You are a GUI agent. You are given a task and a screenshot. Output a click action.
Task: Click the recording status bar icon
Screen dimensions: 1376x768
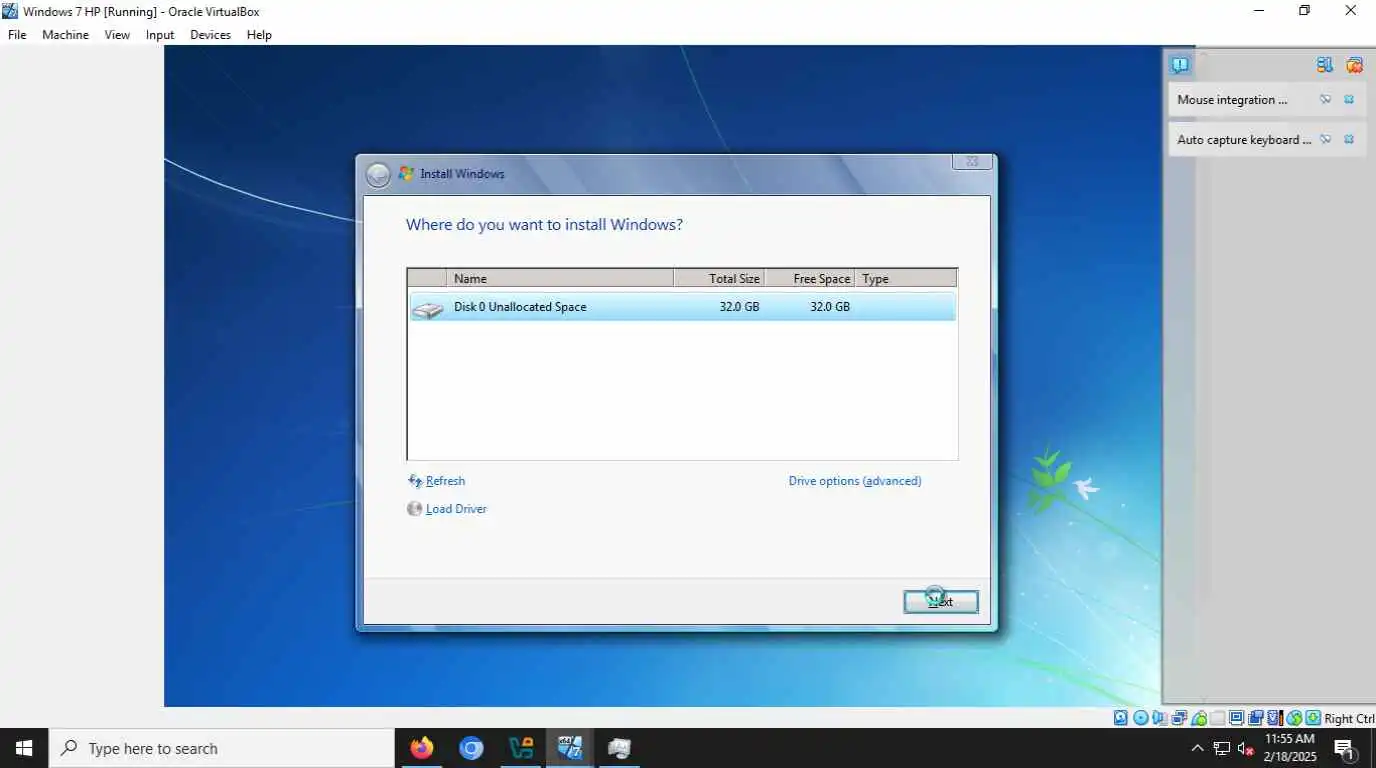coord(1256,718)
